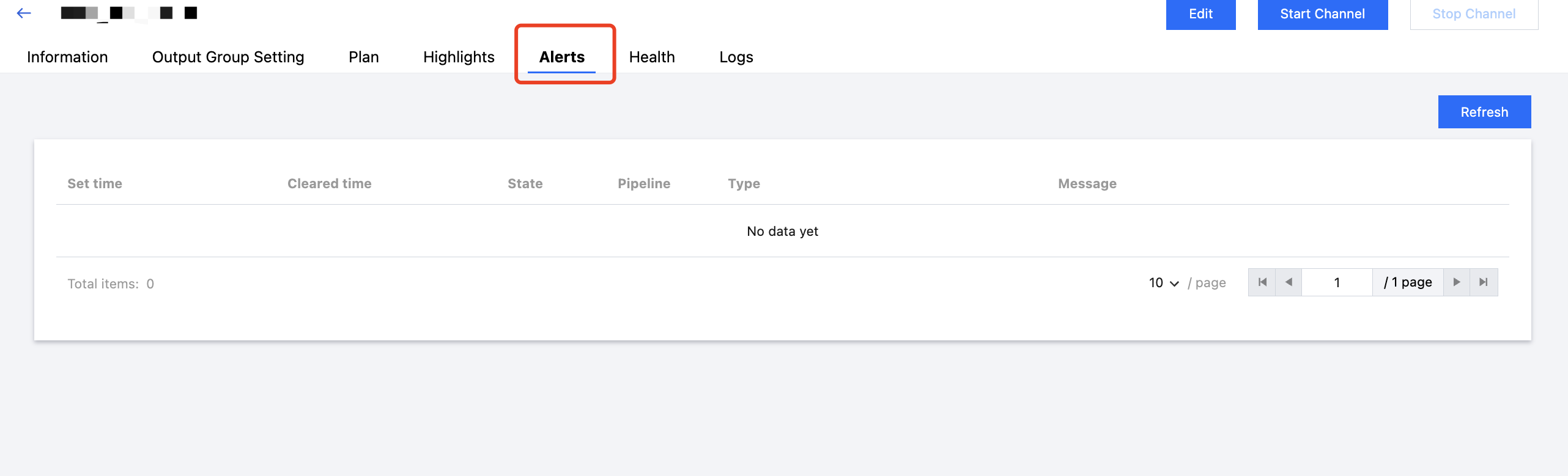1568x476 pixels.
Task: Go to the first page of alerts
Action: click(x=1262, y=282)
